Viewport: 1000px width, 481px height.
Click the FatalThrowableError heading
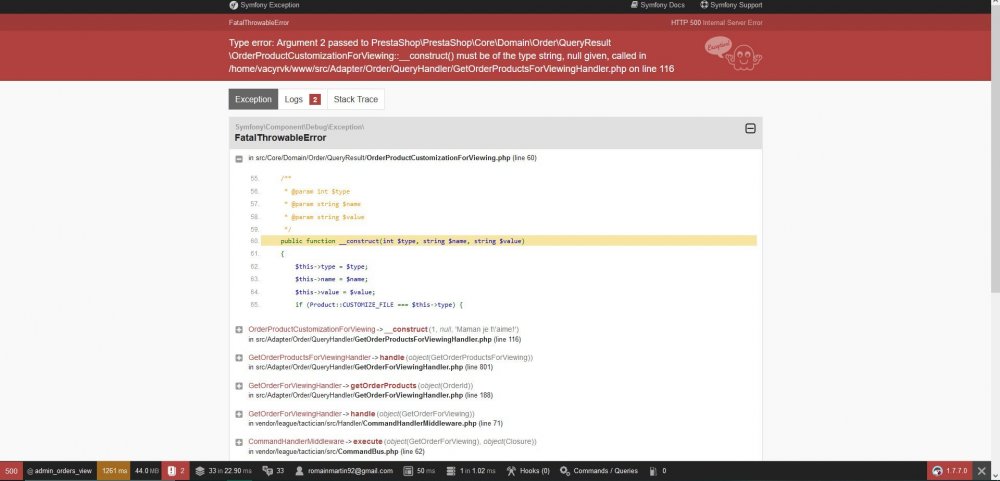[280, 138]
